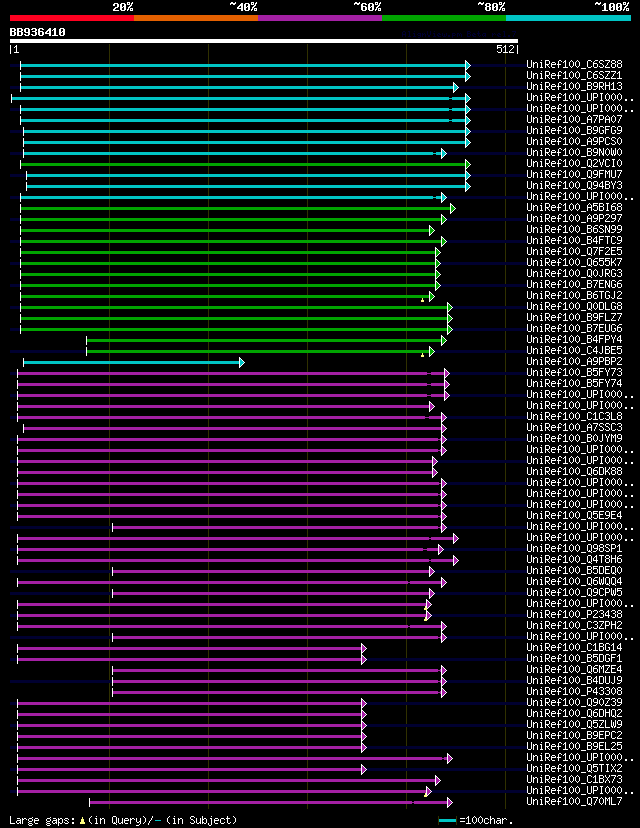Select the UniRef100_A9P297 label
This screenshot has width=640, height=828.
click(574, 219)
